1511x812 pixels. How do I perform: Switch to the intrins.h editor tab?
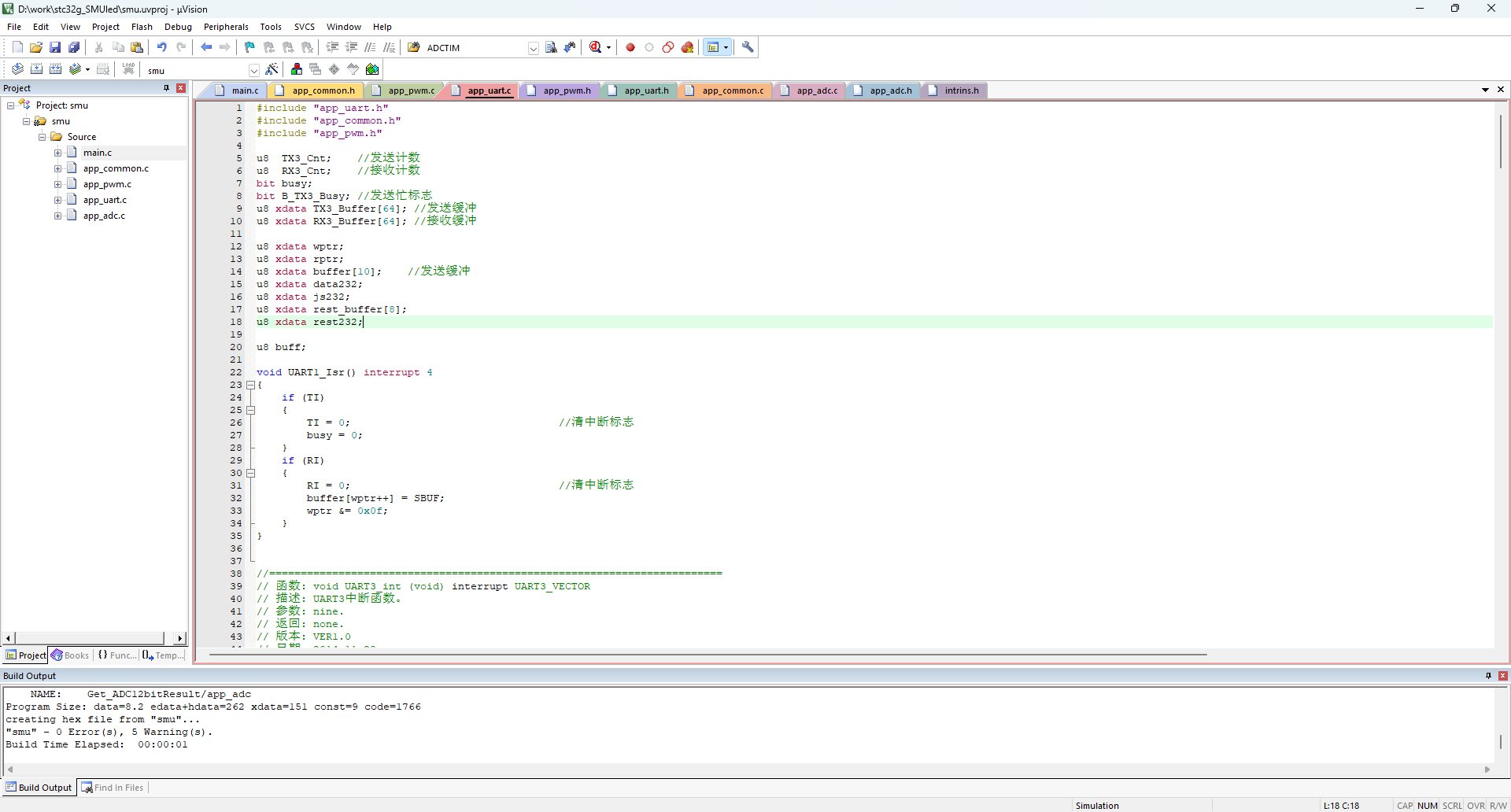pyautogui.click(x=954, y=90)
